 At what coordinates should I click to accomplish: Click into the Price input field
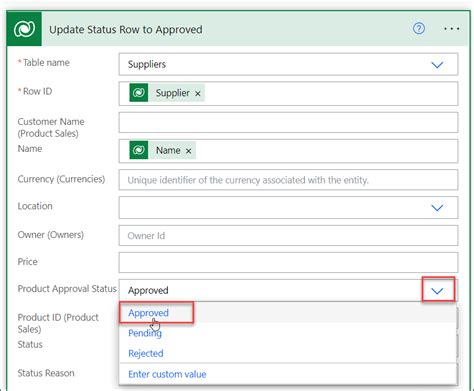(288, 262)
